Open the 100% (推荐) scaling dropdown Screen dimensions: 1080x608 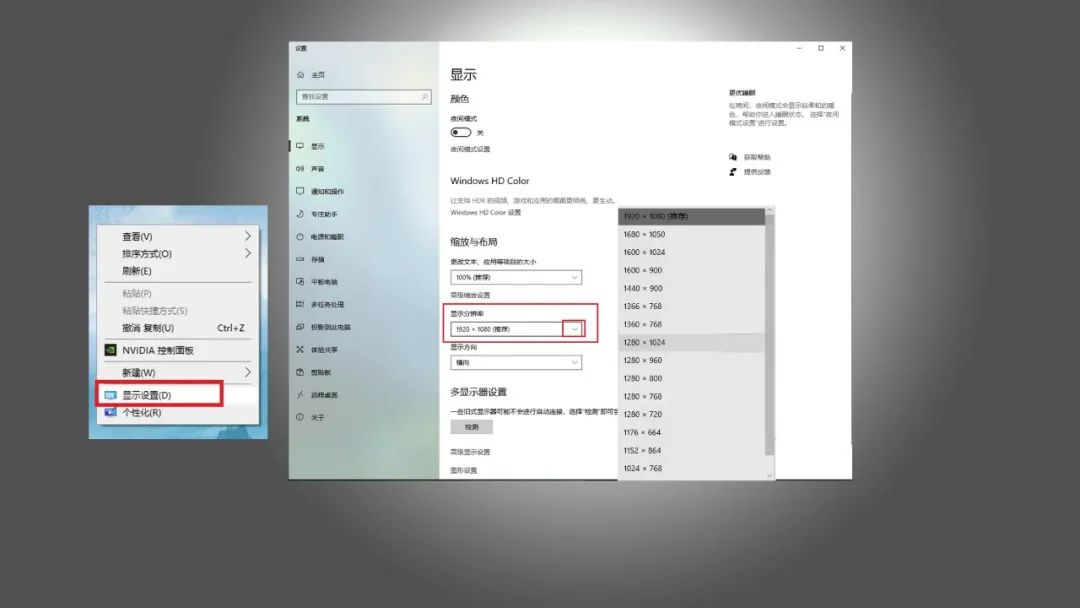(x=516, y=277)
